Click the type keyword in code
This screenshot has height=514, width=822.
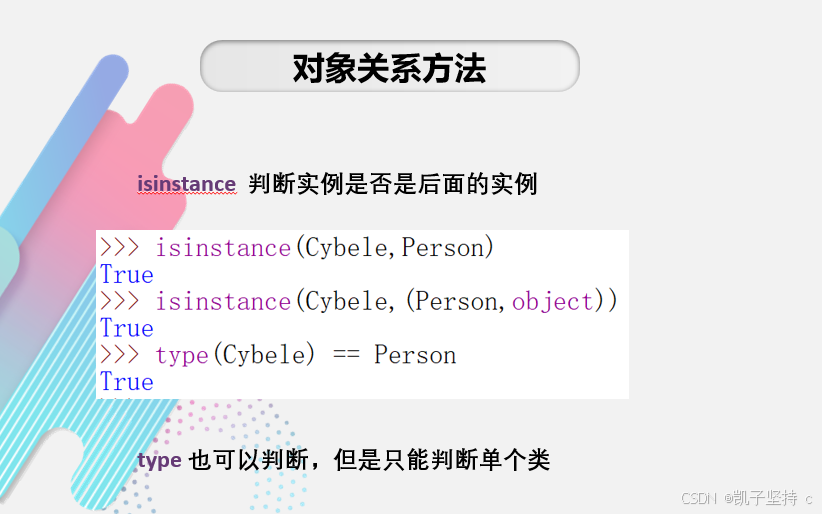[182, 356]
